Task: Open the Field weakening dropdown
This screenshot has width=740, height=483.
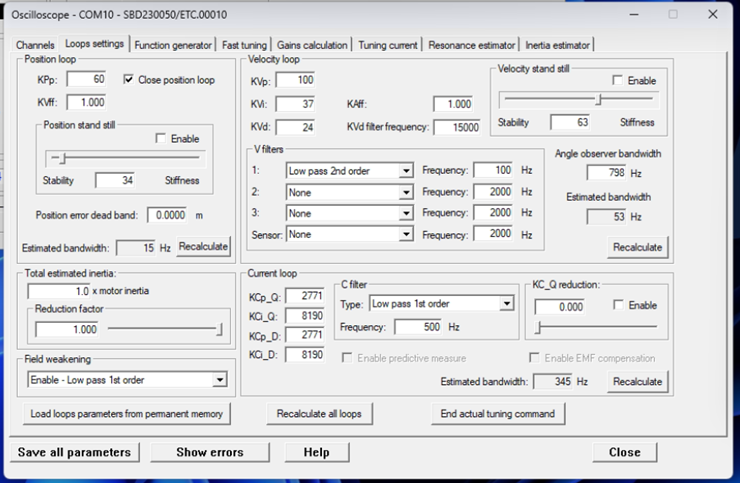Action: point(219,380)
